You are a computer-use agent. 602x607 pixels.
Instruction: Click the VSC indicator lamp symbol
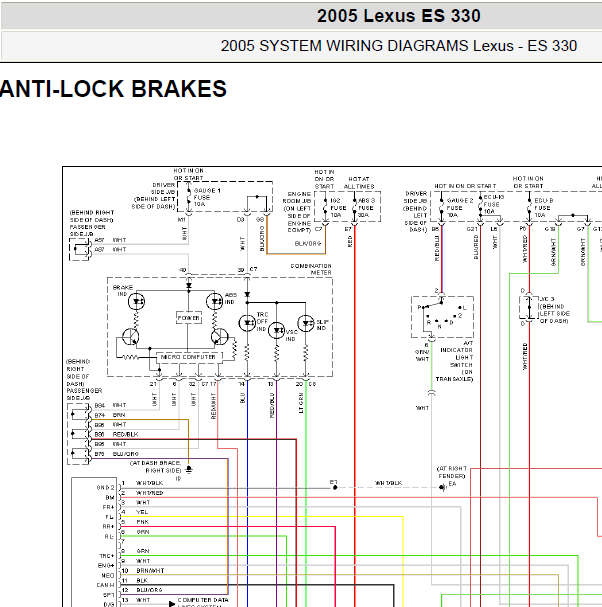tap(276, 330)
